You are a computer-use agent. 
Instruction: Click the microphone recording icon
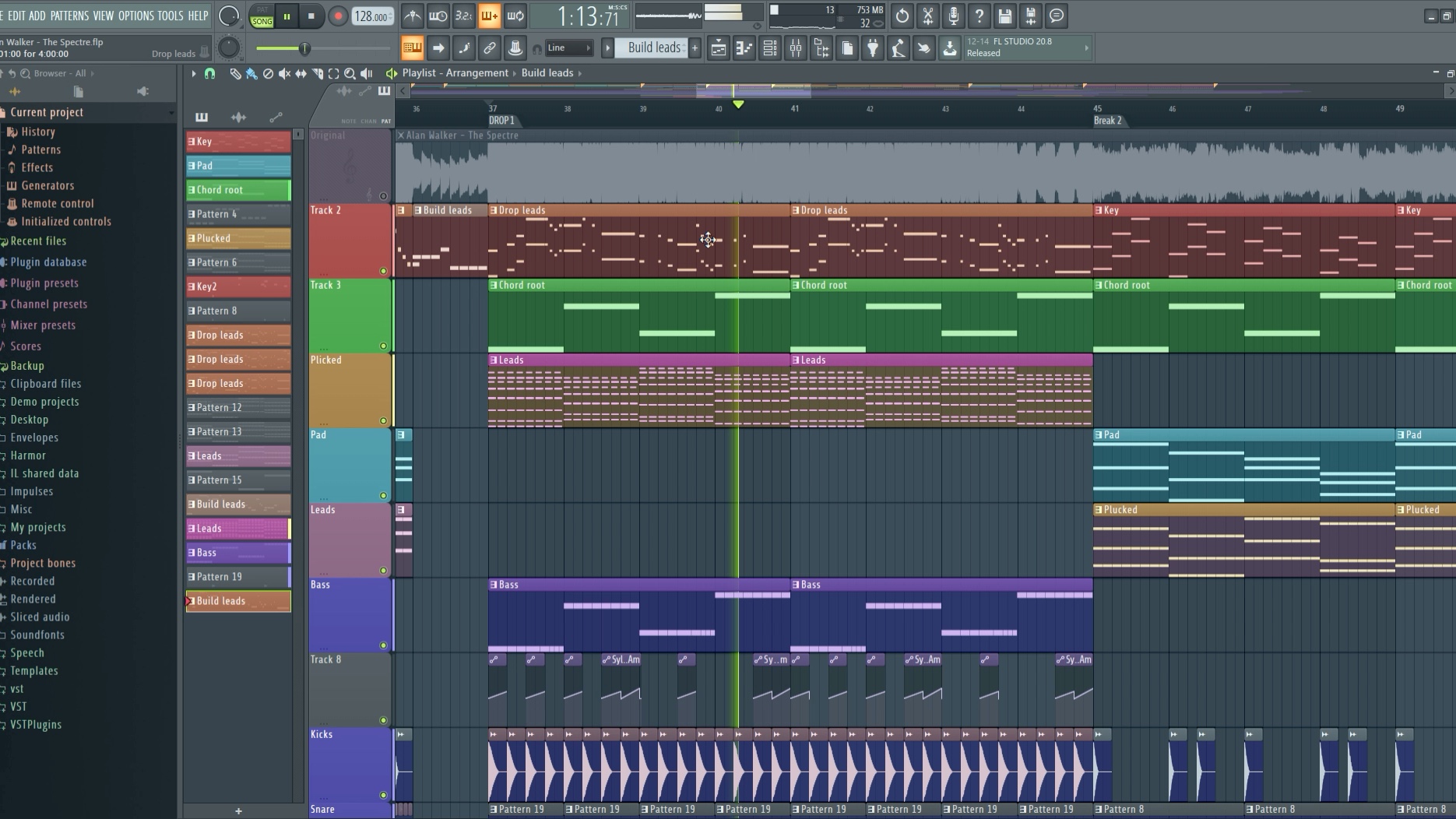(953, 16)
